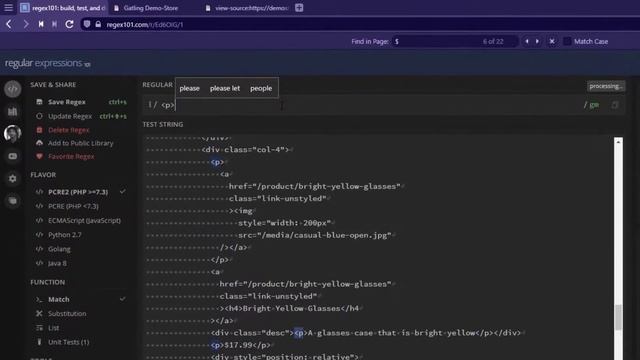Close the Find in Page bar
The width and height of the screenshot is (640, 360).
point(552,41)
